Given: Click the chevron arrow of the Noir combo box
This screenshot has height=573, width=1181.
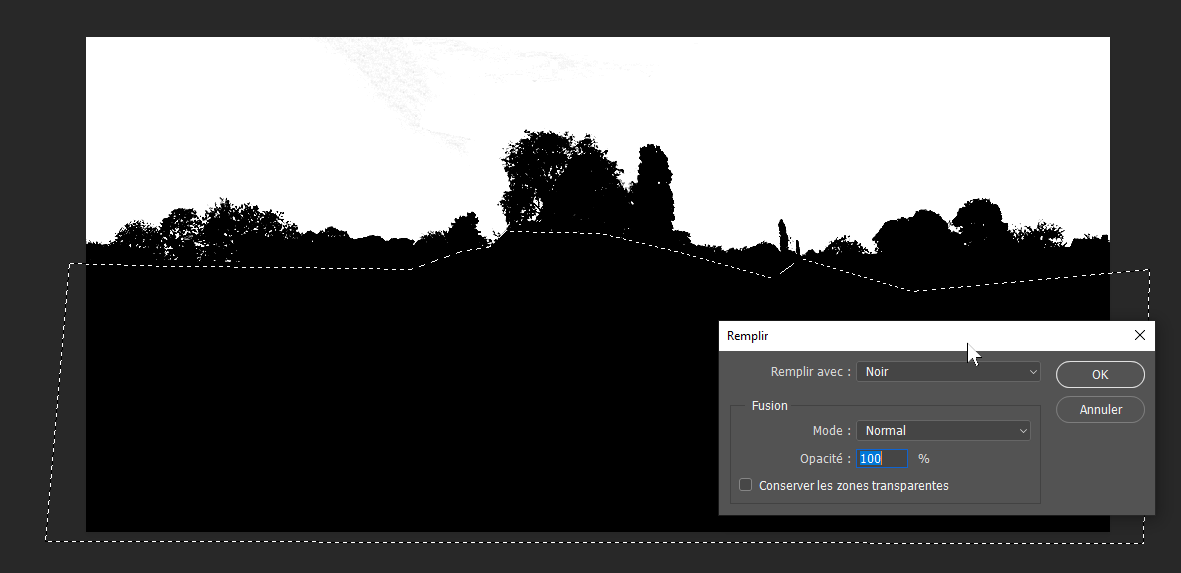Looking at the screenshot, I should point(1033,372).
